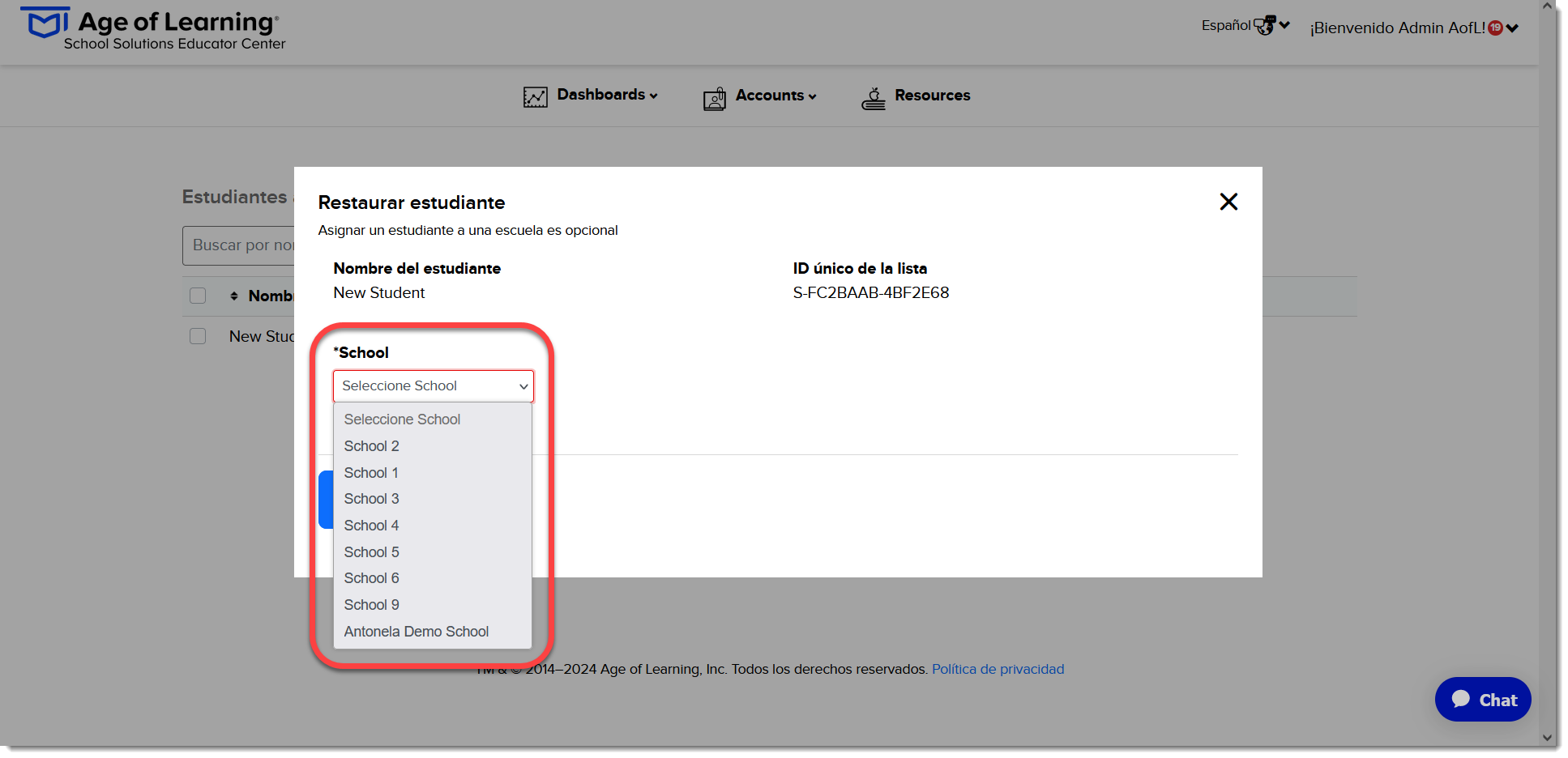Click the Accounts profile icon
Image resolution: width=1568 pixels, height=758 pixels.
[714, 99]
